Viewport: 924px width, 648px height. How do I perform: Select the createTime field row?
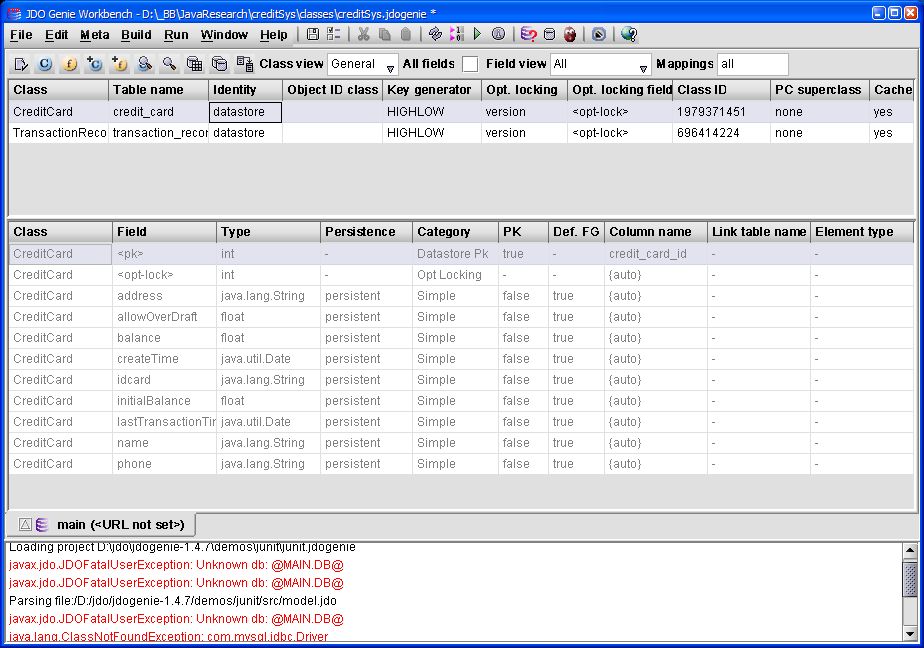pos(460,359)
